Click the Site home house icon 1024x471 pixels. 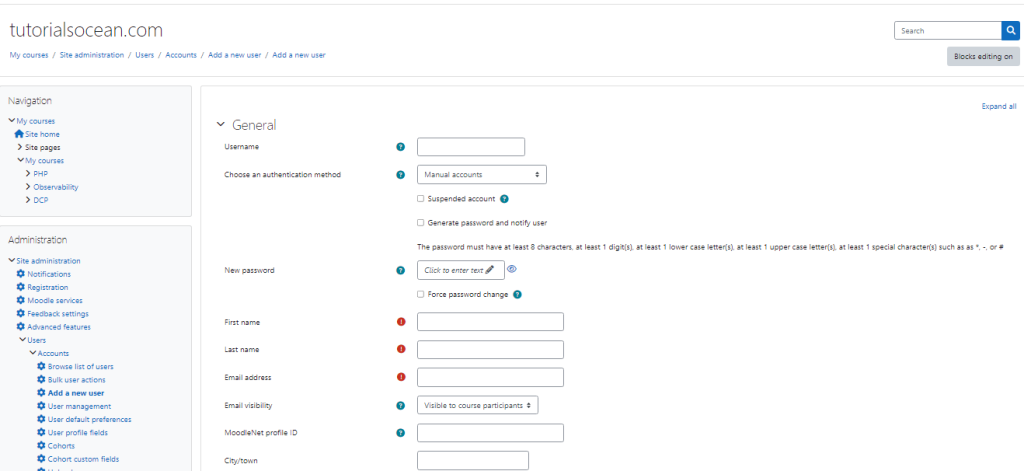pyautogui.click(x=19, y=134)
